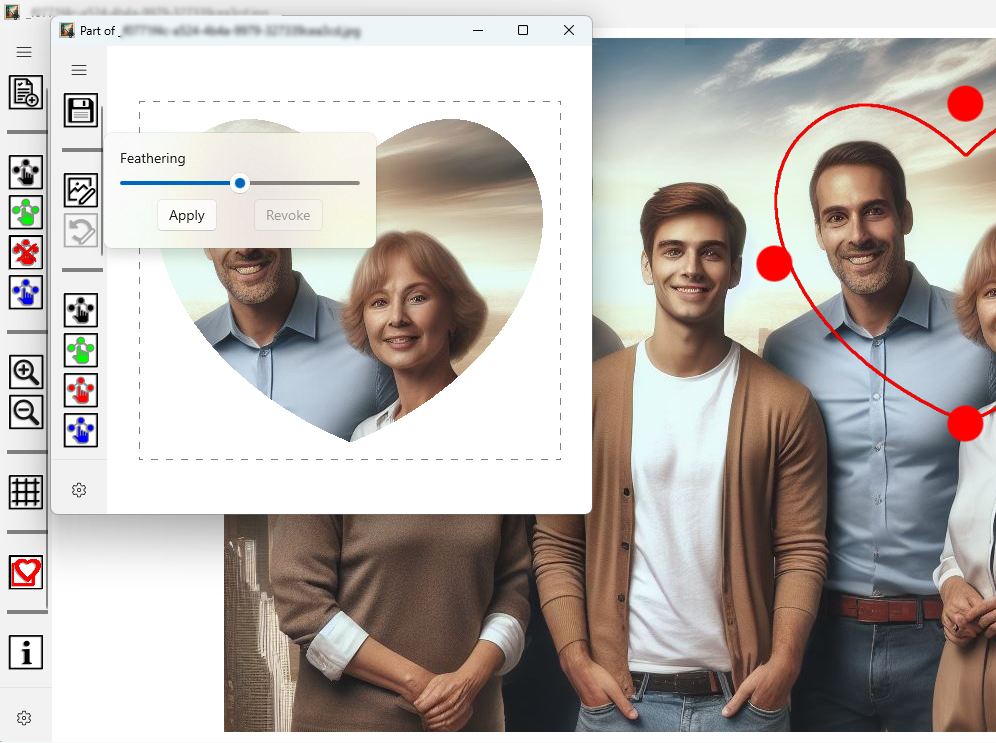Click the new document icon in main sidebar
The width and height of the screenshot is (996, 743).
25,92
